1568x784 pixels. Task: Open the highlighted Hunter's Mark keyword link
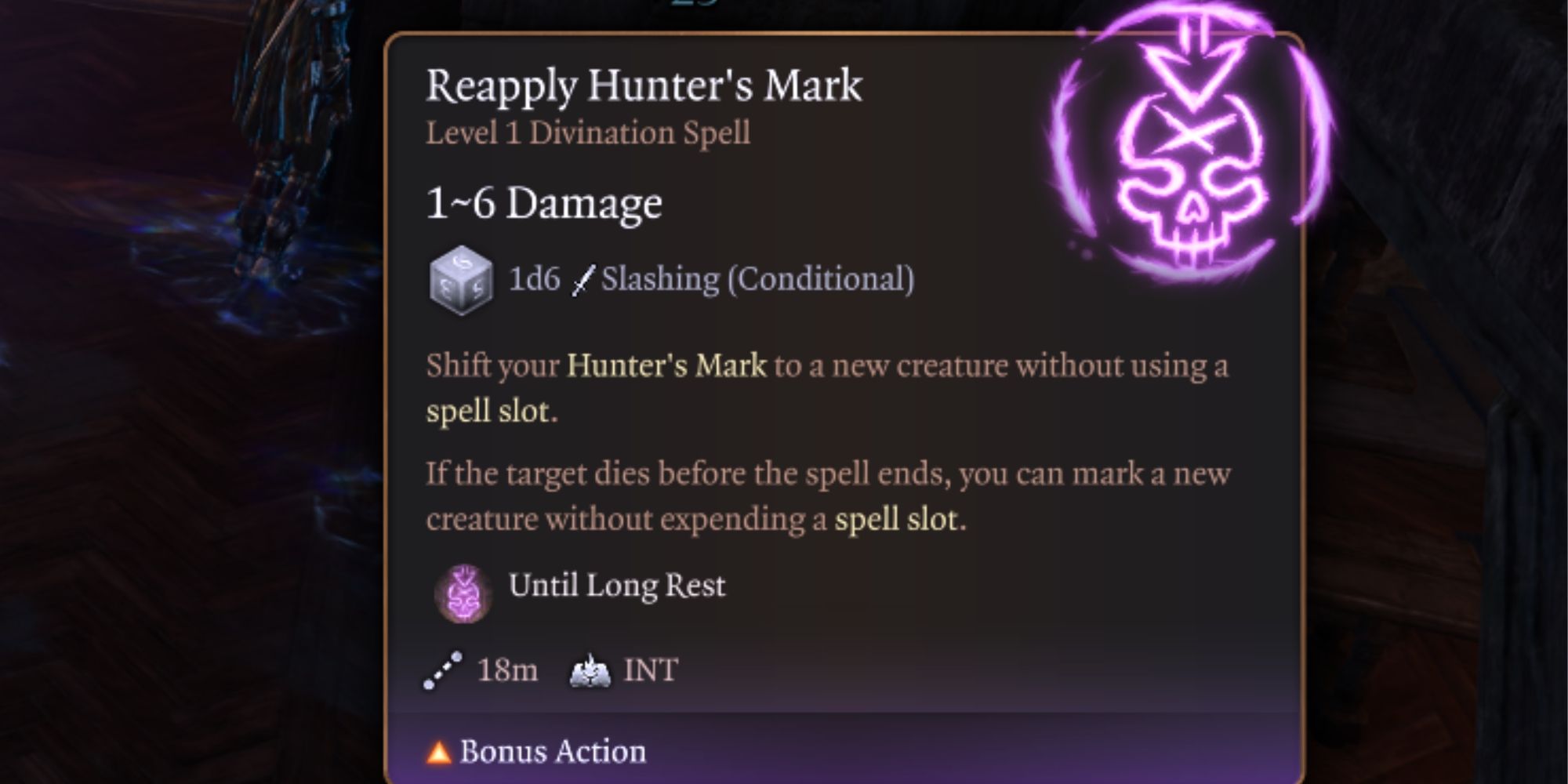(x=666, y=366)
